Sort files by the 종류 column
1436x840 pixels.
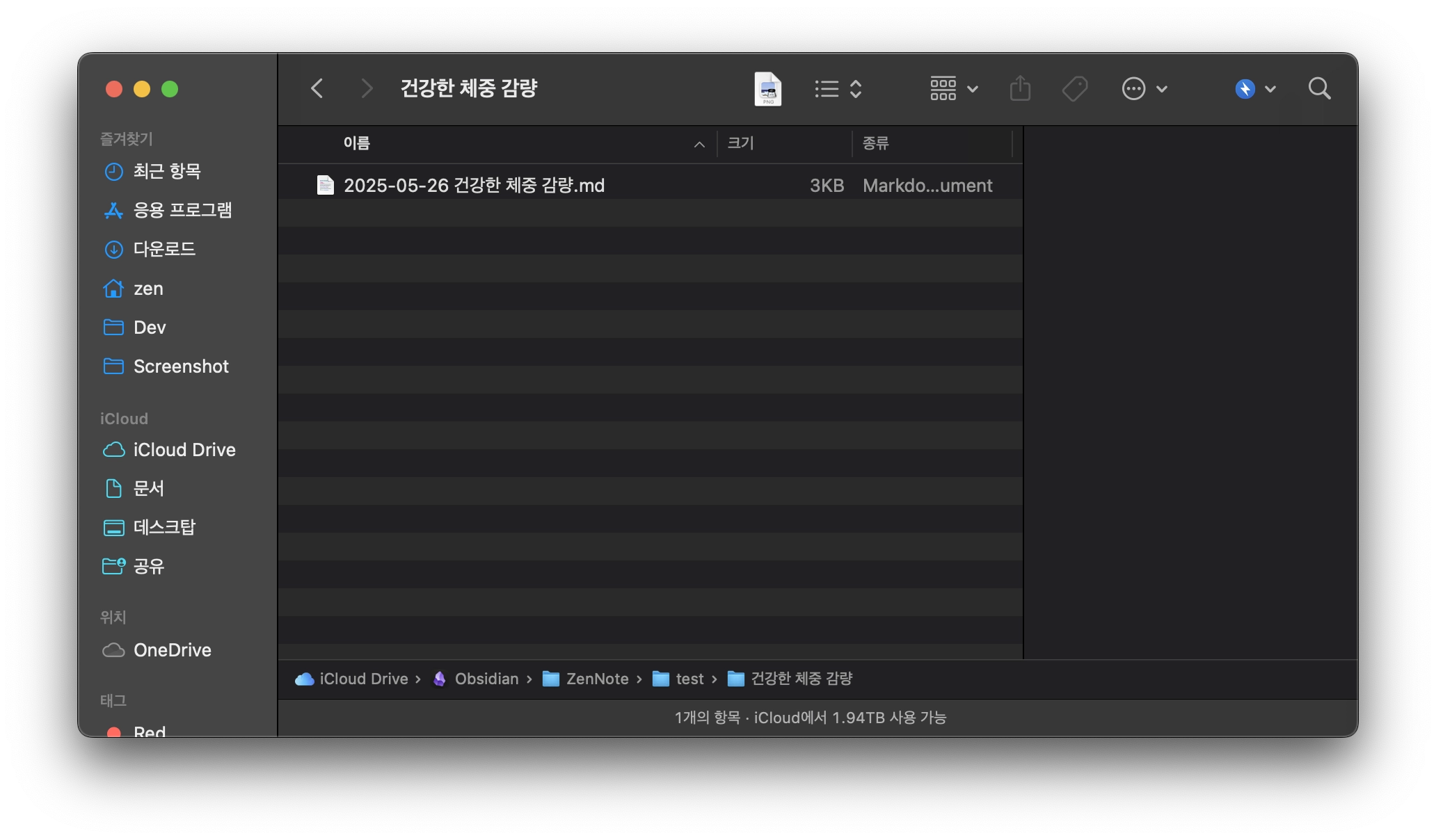(x=875, y=143)
